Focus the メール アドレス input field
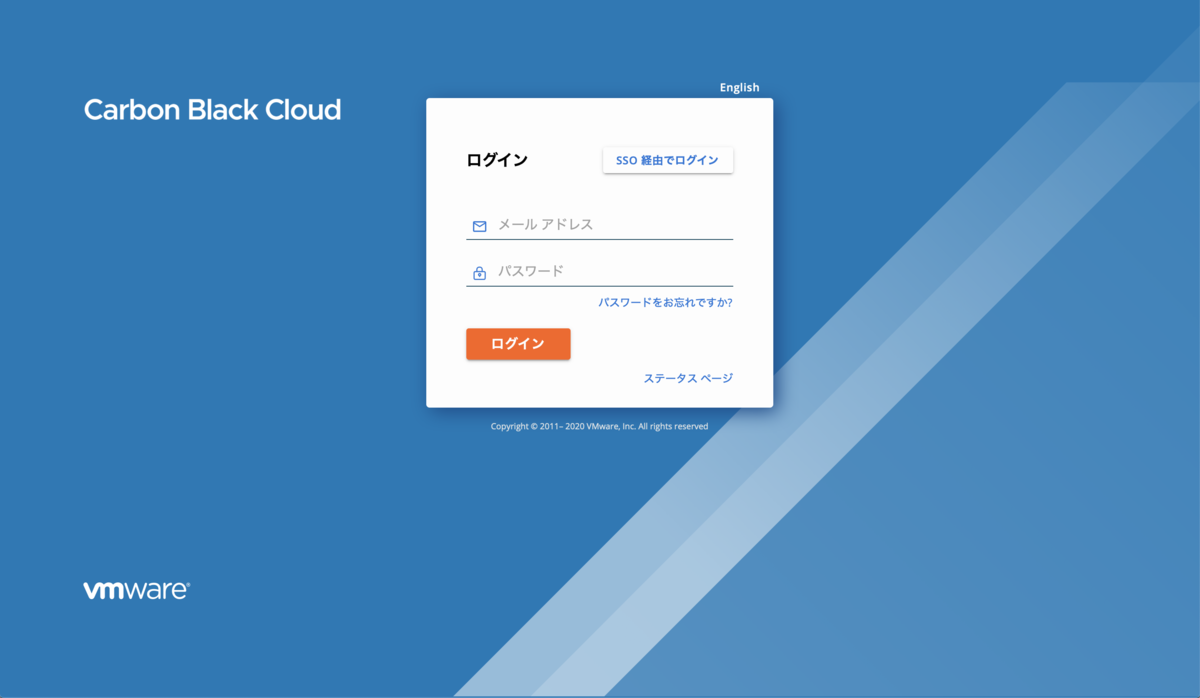The height and width of the screenshot is (698, 1200). click(600, 225)
